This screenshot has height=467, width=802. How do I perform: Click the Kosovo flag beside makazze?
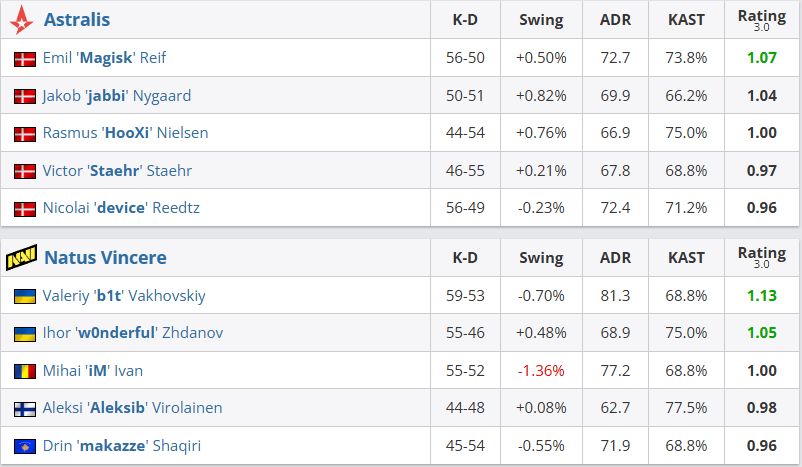pos(25,446)
